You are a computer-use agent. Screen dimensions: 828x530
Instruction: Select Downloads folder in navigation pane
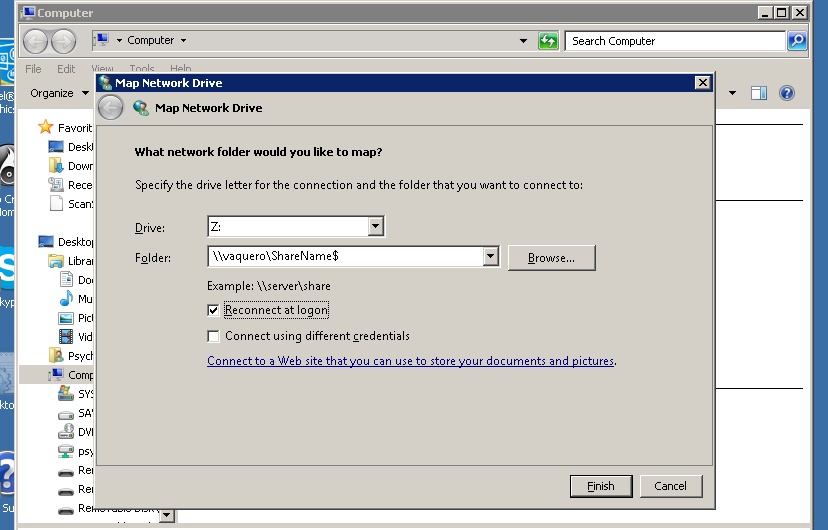click(70, 166)
